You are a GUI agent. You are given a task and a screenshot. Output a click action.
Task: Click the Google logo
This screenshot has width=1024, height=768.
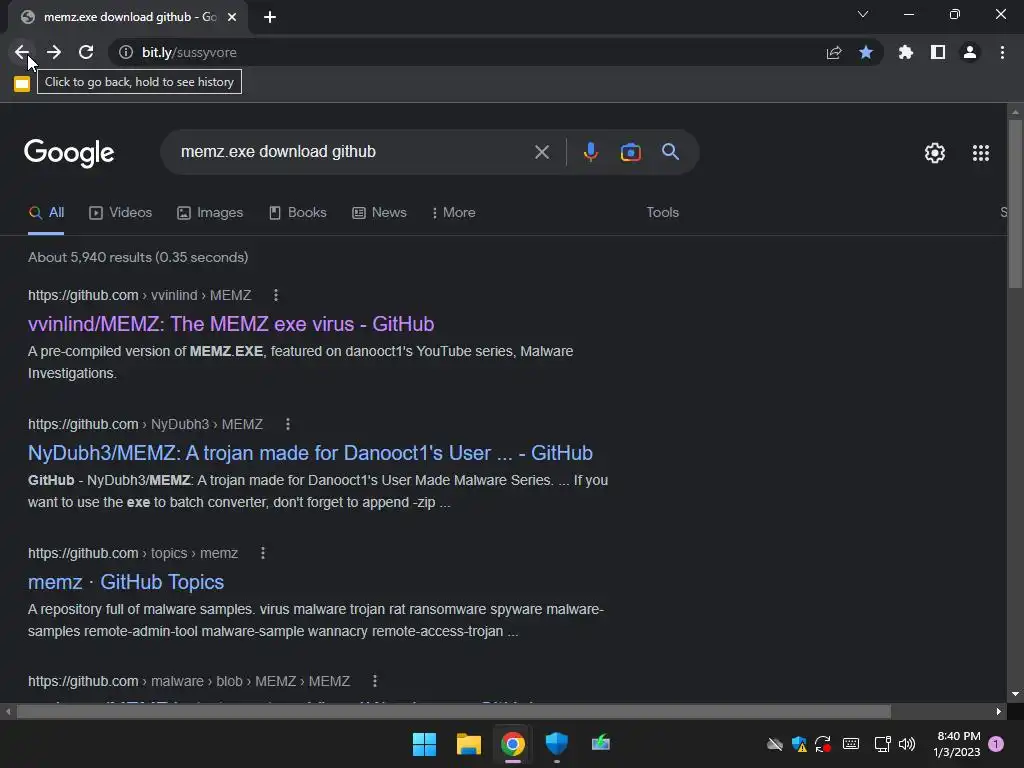[x=69, y=153]
